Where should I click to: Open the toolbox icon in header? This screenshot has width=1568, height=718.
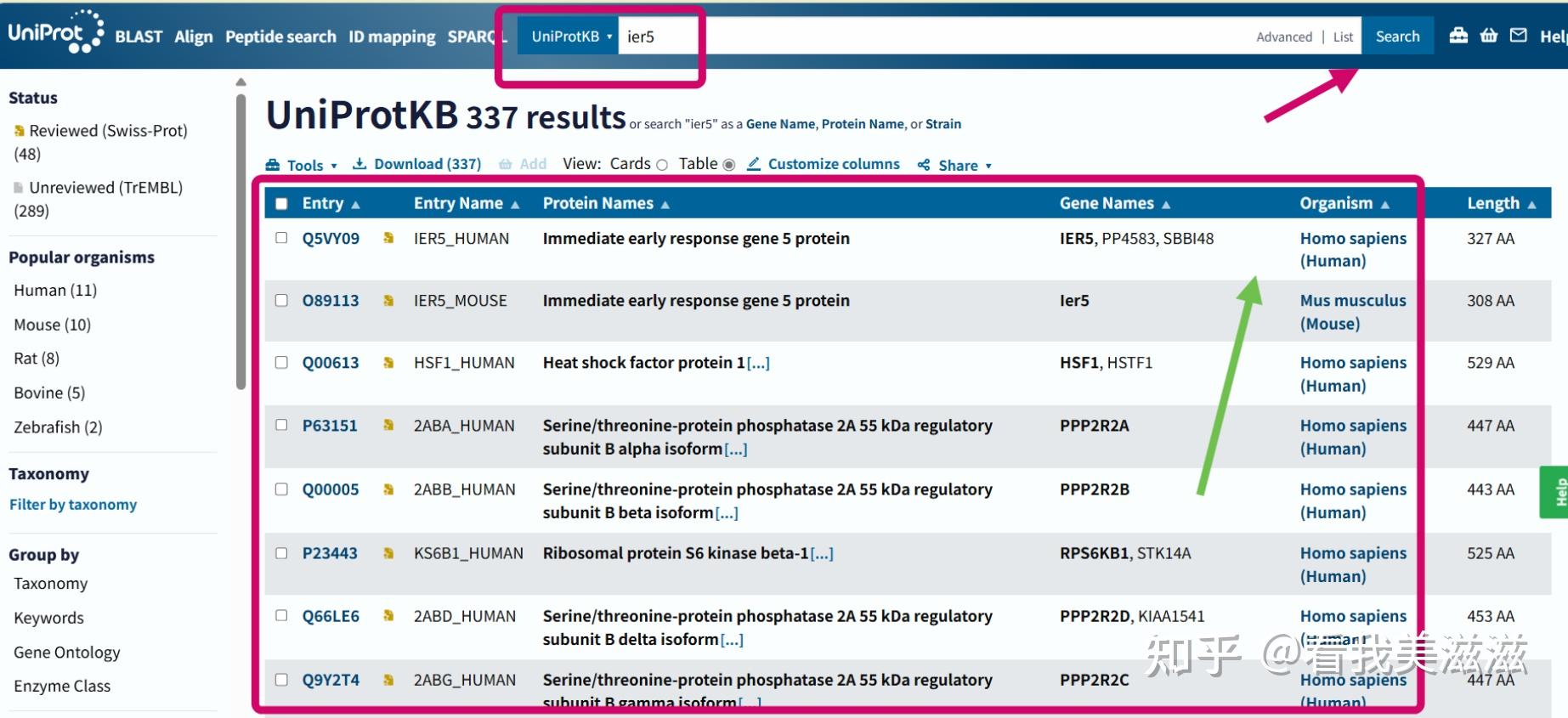(x=1458, y=36)
